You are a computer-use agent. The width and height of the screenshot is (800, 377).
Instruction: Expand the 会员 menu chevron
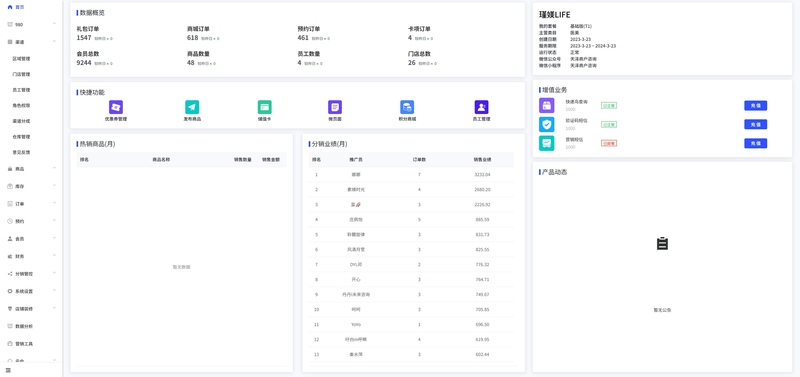pyautogui.click(x=54, y=238)
